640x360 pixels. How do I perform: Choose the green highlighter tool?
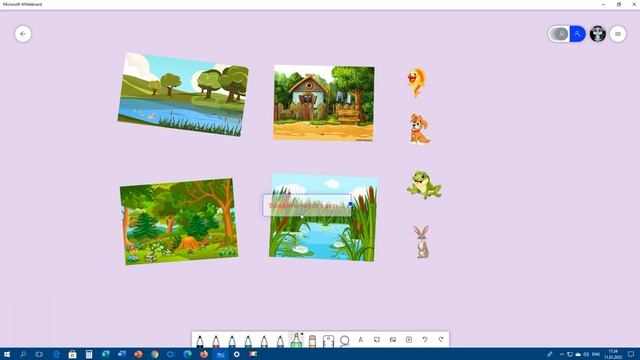(x=296, y=340)
